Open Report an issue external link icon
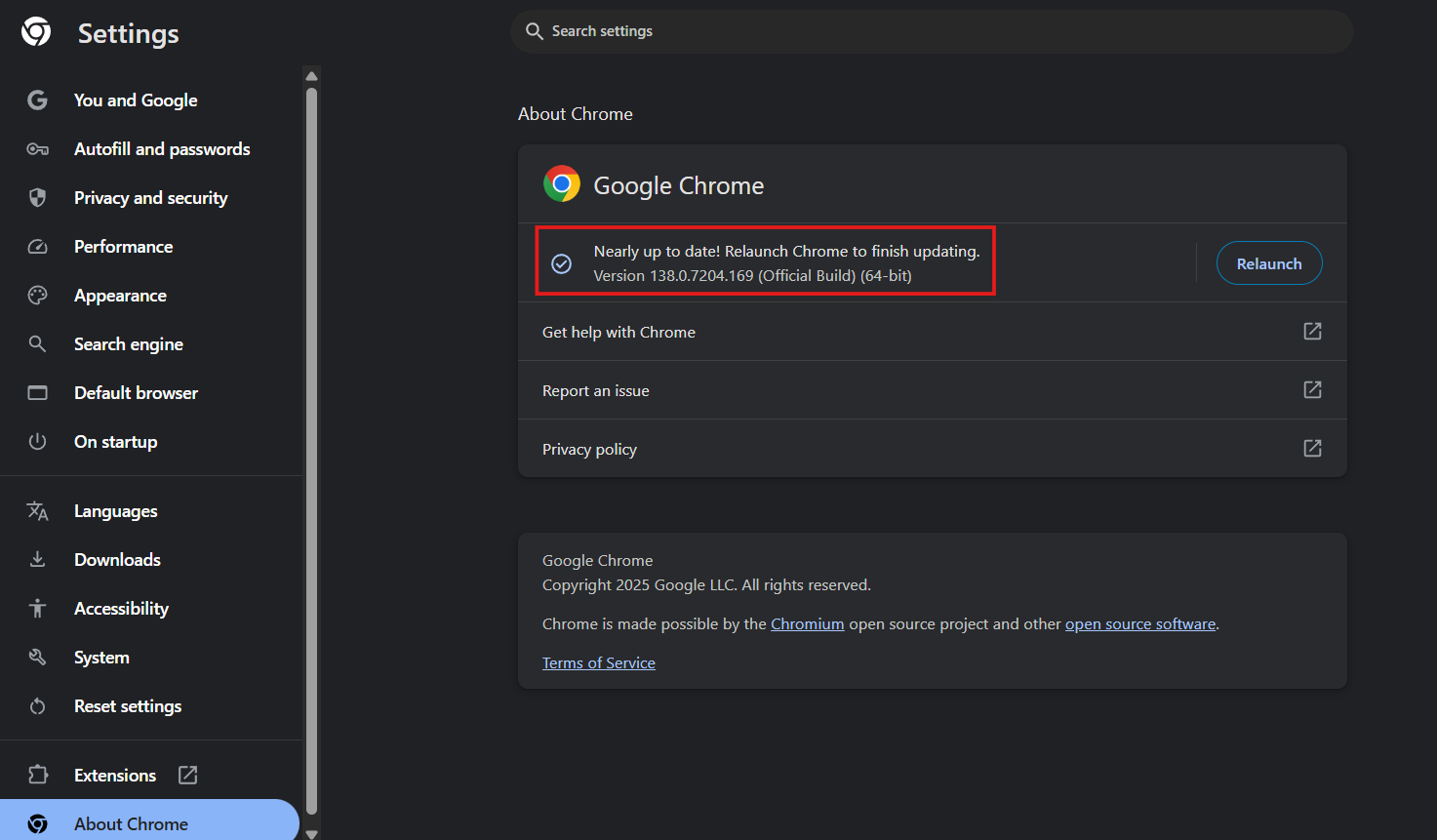Screen dimensions: 1437x840 1312,390
